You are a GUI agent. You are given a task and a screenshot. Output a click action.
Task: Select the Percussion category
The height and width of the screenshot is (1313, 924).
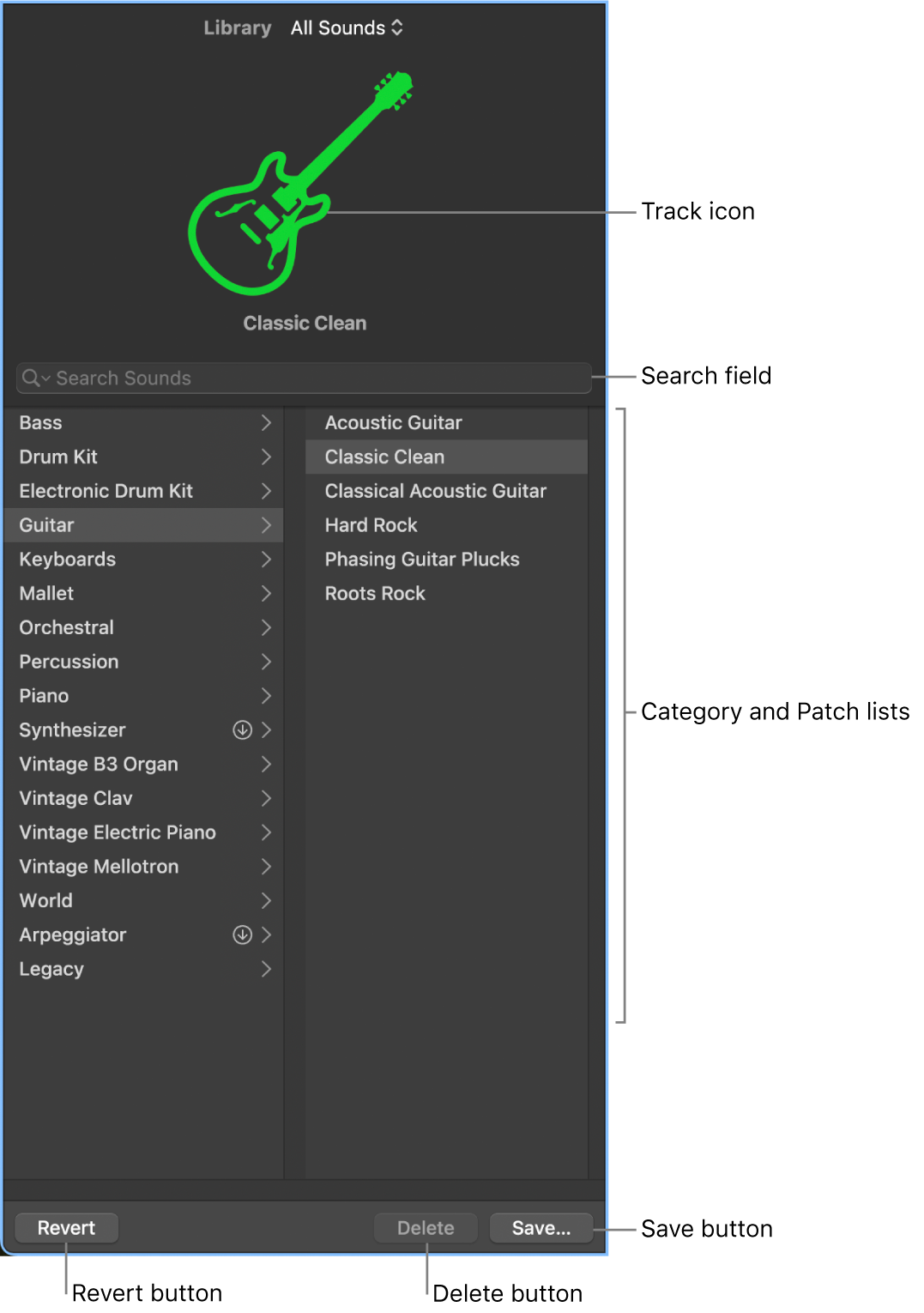point(69,662)
